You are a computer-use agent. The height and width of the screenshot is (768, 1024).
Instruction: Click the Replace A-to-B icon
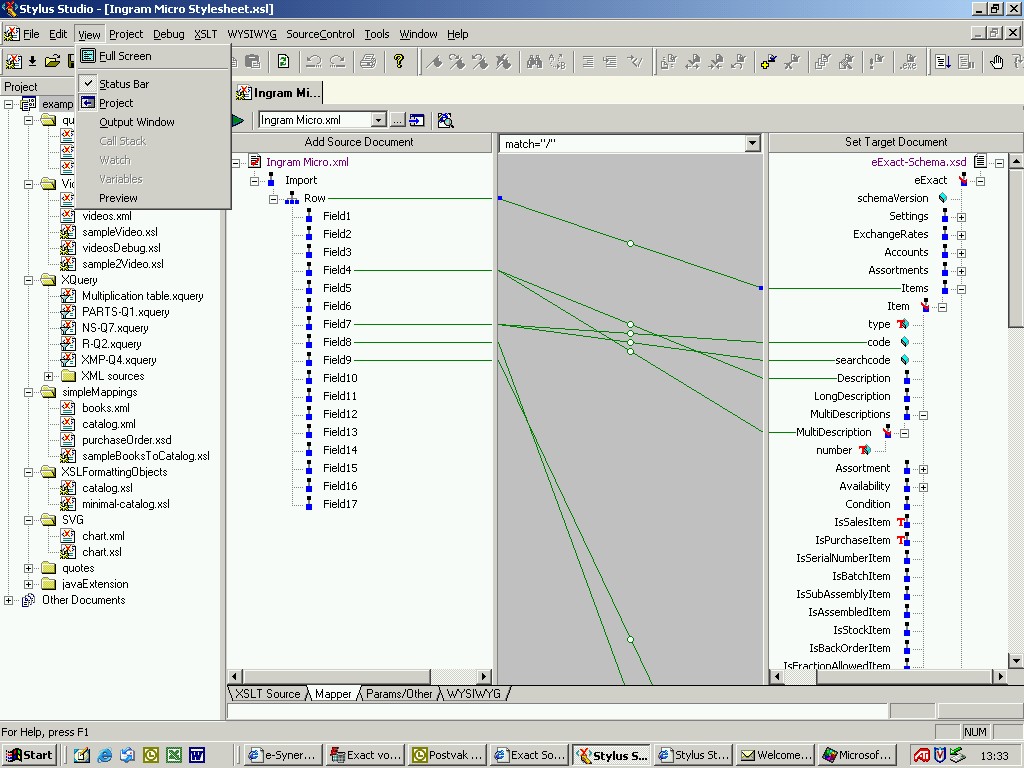pyautogui.click(x=557, y=61)
